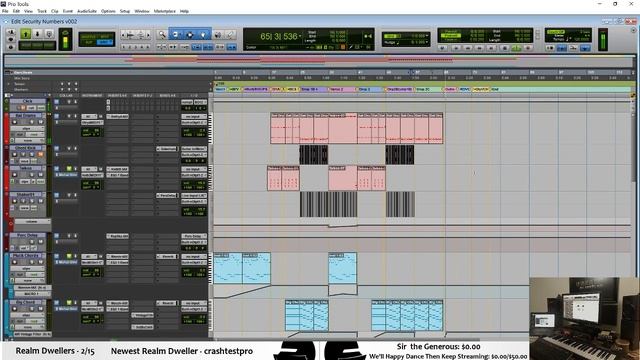This screenshot has height=360, width=640.
Task: Mute the Big Chord track
Action: pyautogui.click(x=40, y=309)
